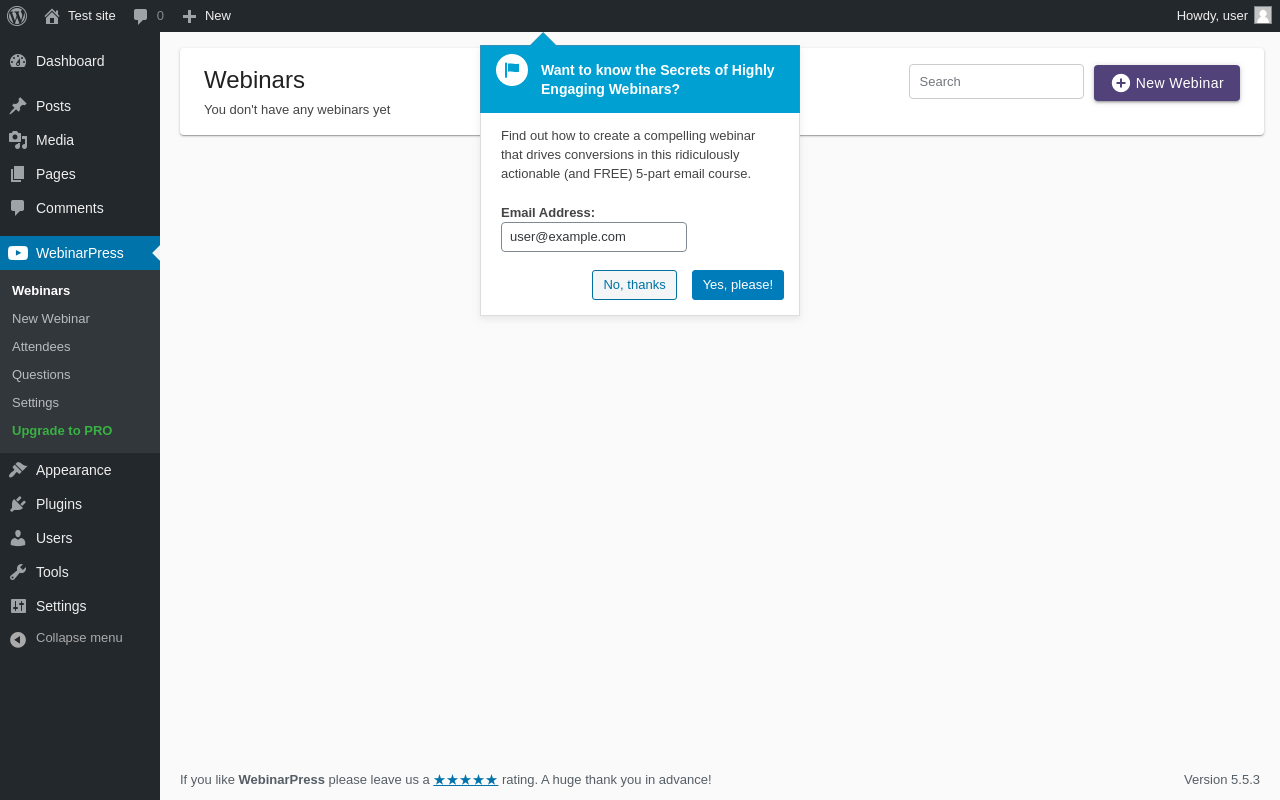This screenshot has height=800, width=1280.
Task: Click the Dashboard gauge icon
Action: (18, 61)
